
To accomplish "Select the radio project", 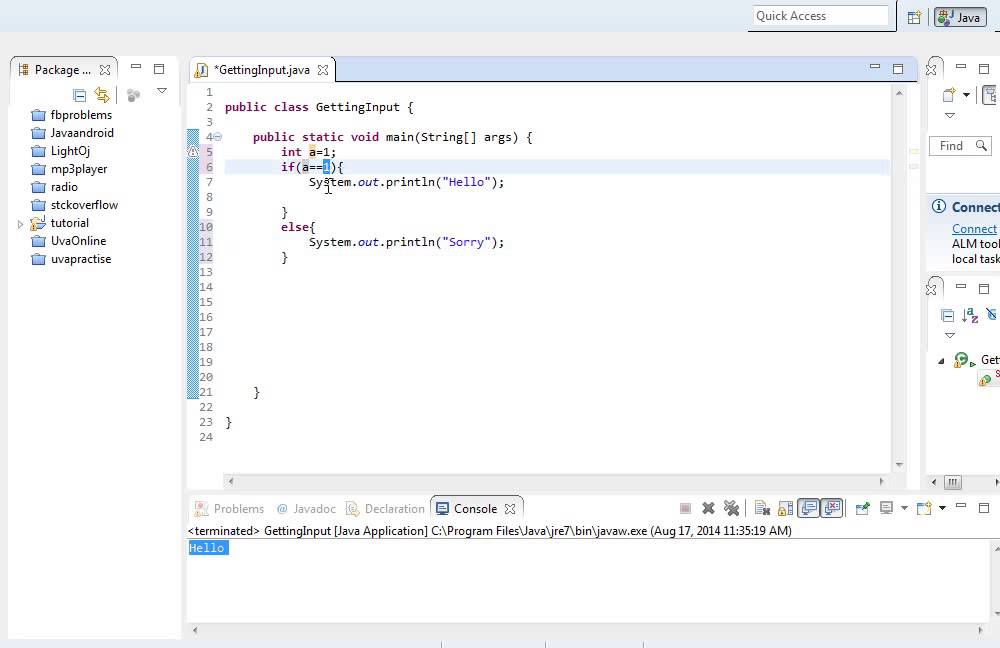I will tap(55, 187).
